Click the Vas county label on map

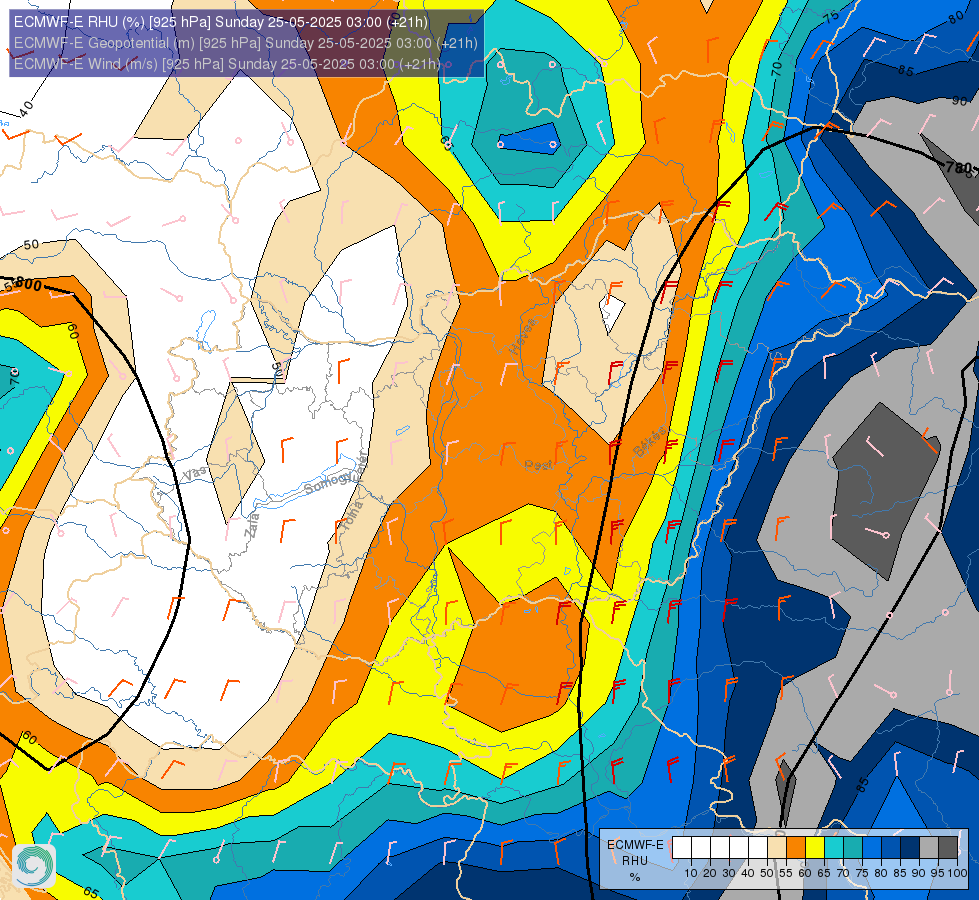point(195,473)
